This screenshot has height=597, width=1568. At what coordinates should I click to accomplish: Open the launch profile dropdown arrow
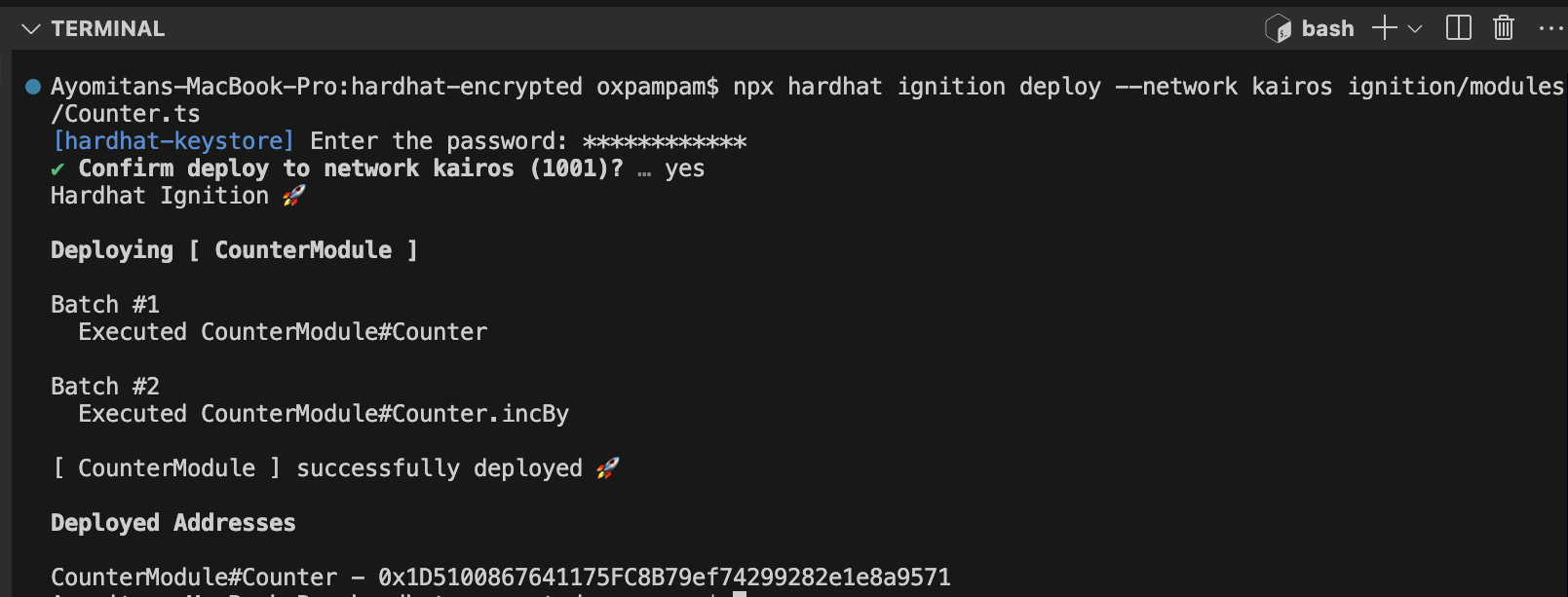click(1415, 29)
